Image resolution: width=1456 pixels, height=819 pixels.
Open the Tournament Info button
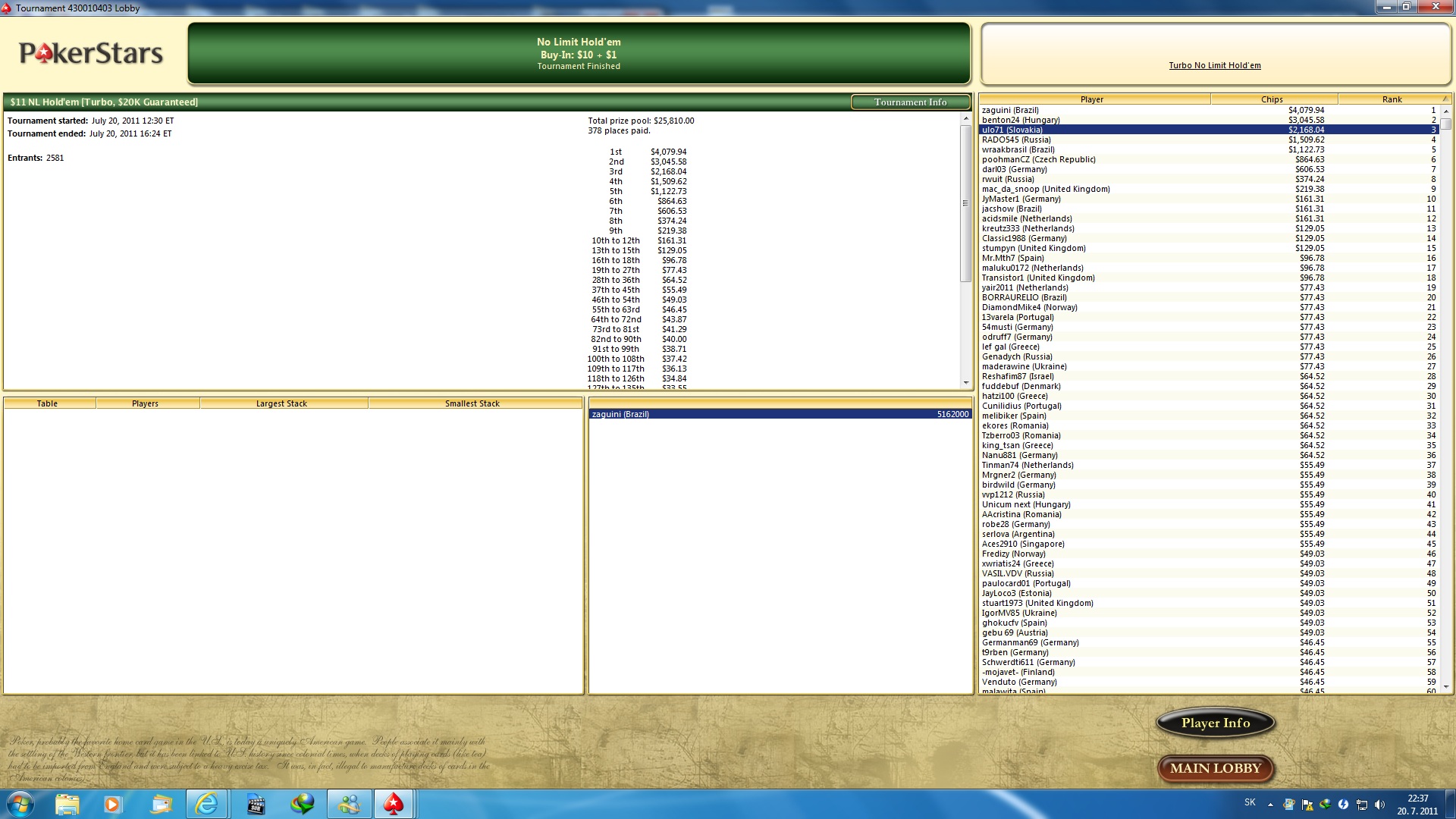pyautogui.click(x=910, y=102)
